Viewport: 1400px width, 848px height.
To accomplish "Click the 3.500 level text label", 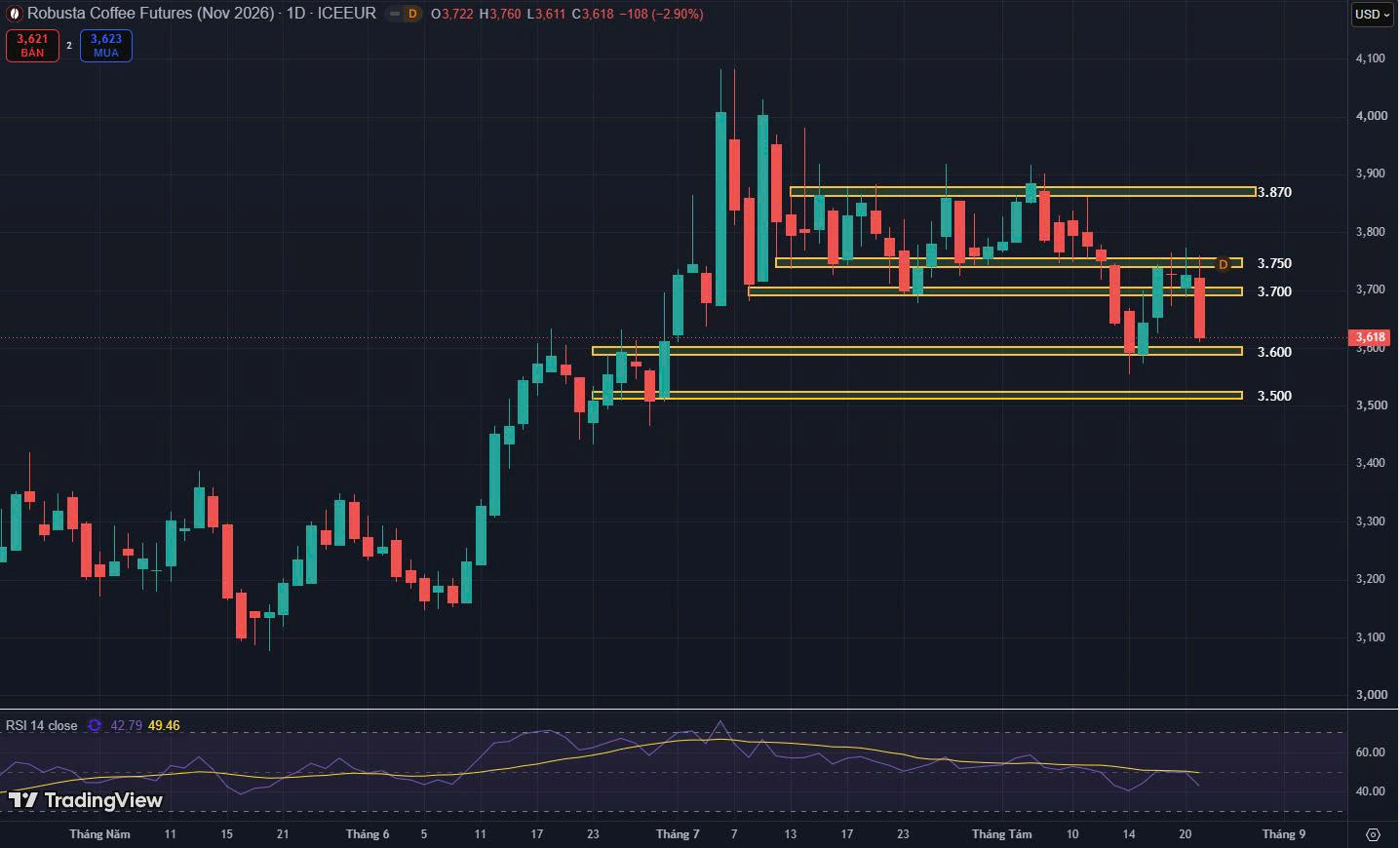I will click(x=1274, y=396).
